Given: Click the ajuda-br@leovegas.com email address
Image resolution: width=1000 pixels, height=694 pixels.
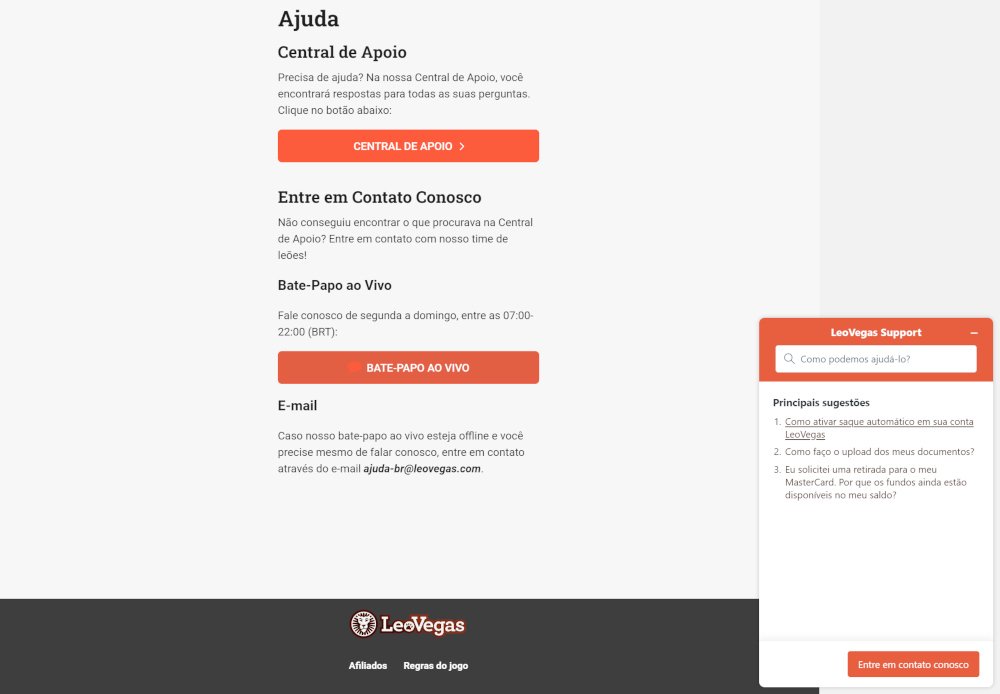Looking at the screenshot, I should point(422,468).
